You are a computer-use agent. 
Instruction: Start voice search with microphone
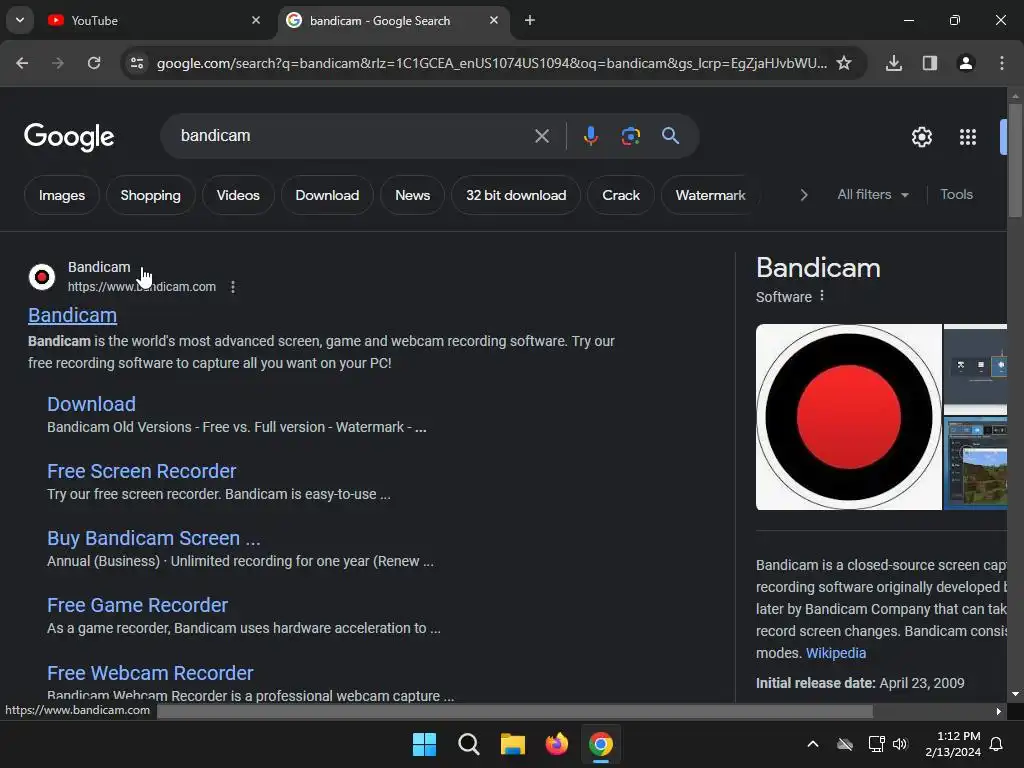[x=590, y=136]
